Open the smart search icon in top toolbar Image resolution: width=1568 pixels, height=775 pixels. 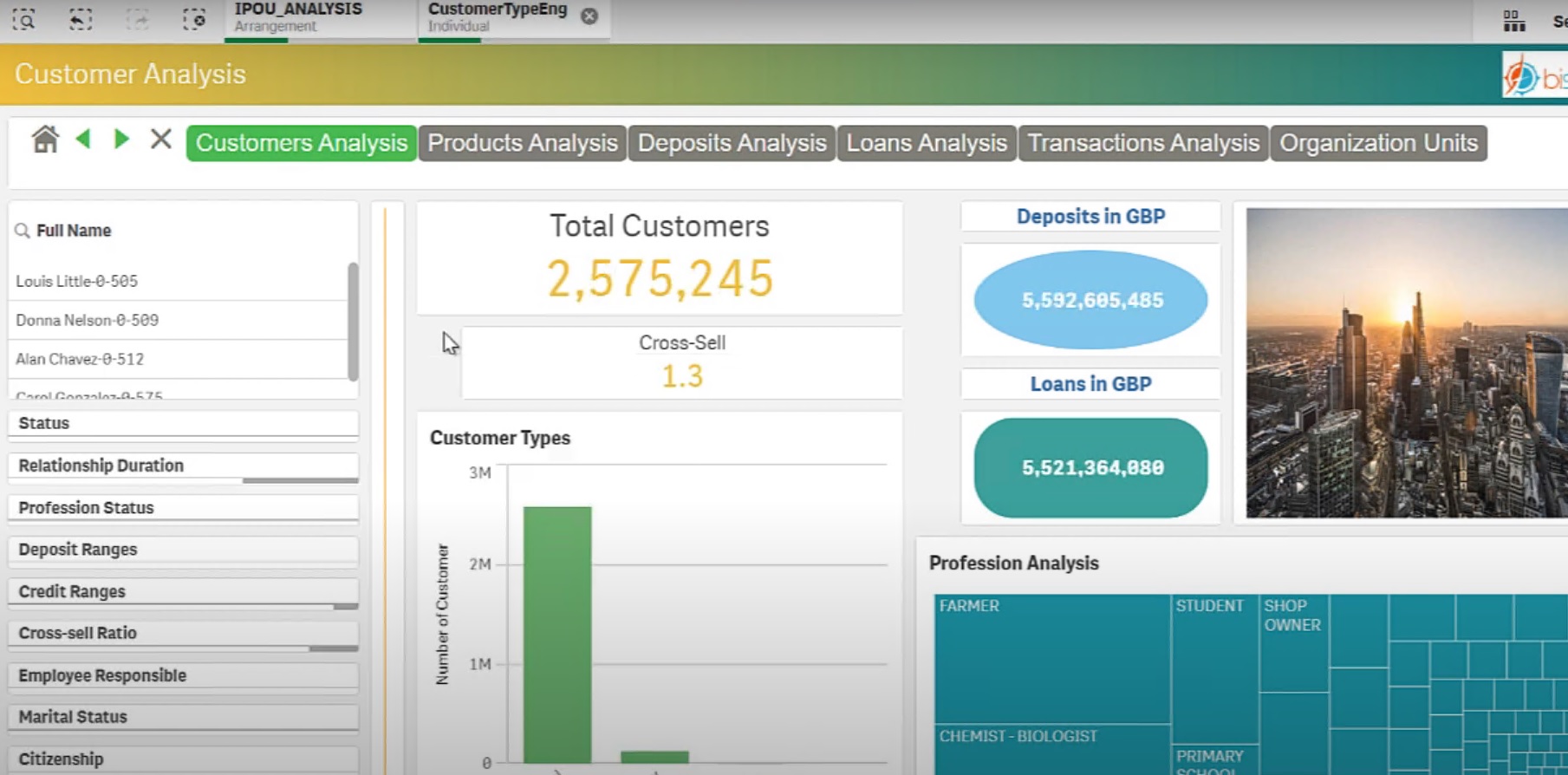(24, 19)
